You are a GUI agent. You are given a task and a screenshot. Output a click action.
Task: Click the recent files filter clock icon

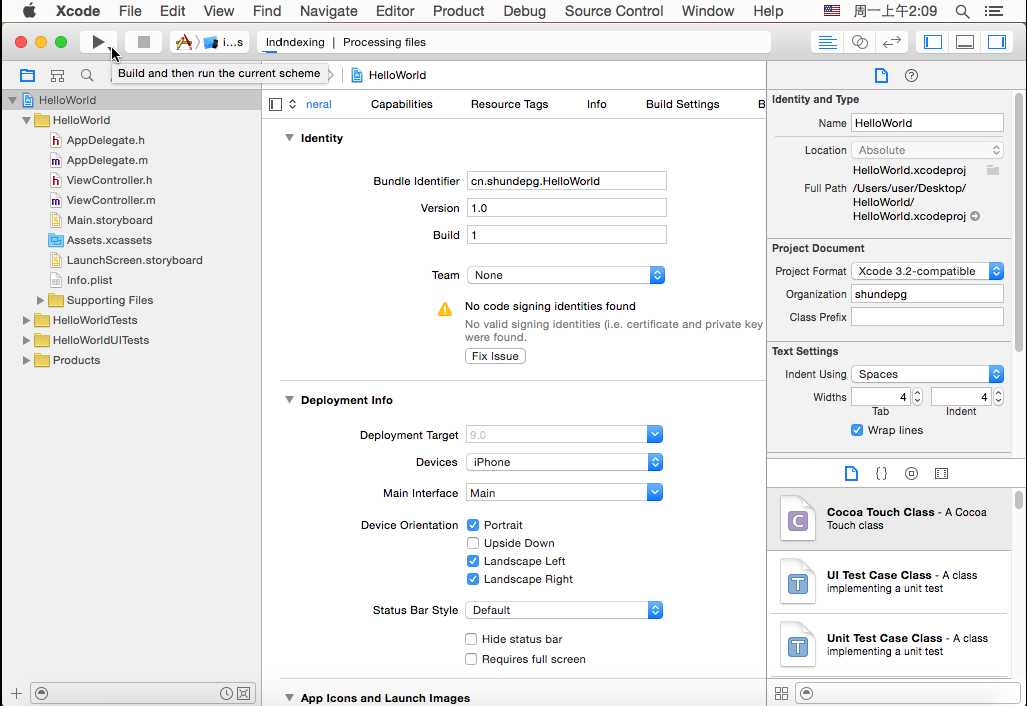tap(226, 693)
